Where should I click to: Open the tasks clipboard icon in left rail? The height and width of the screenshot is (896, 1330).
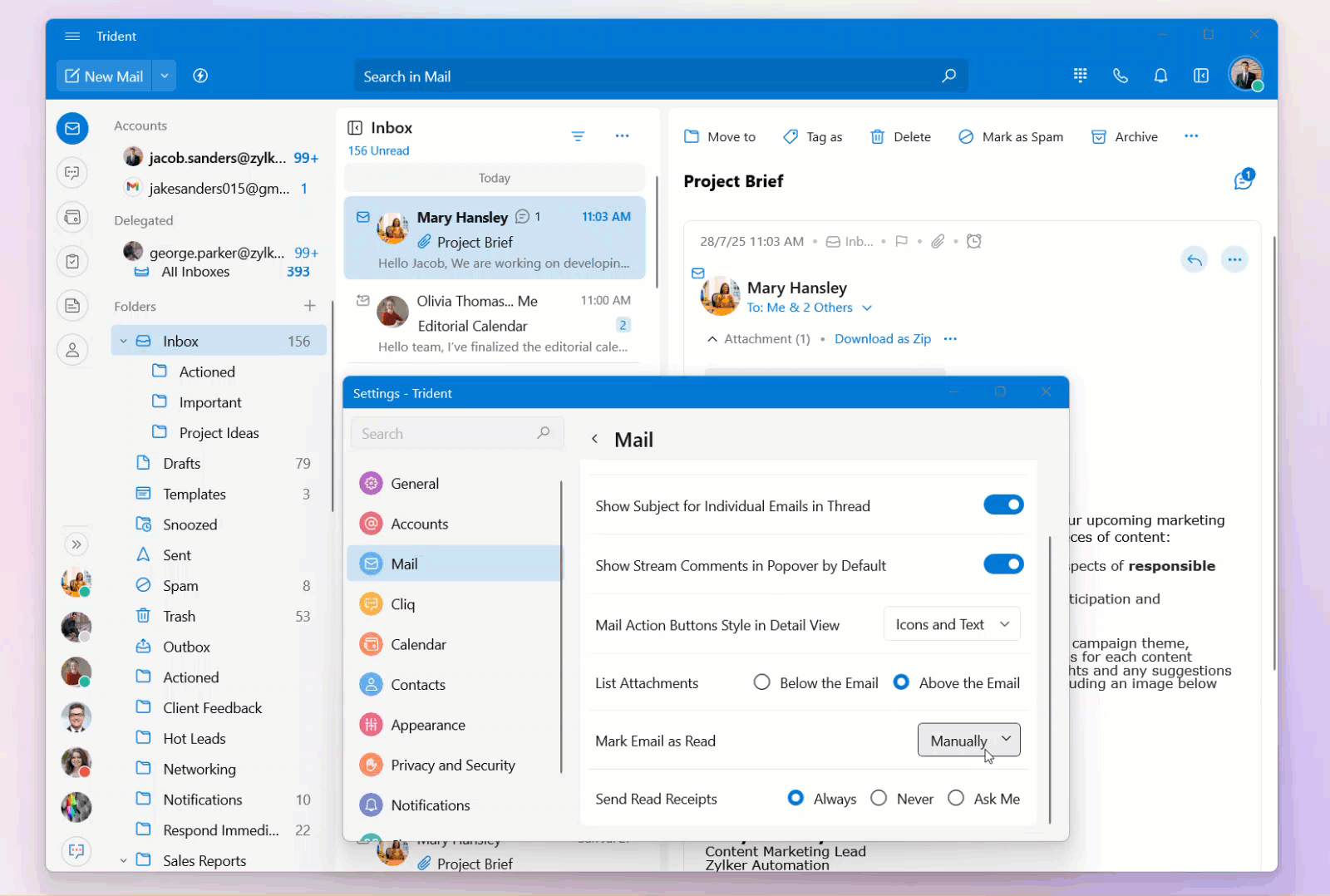(x=72, y=262)
